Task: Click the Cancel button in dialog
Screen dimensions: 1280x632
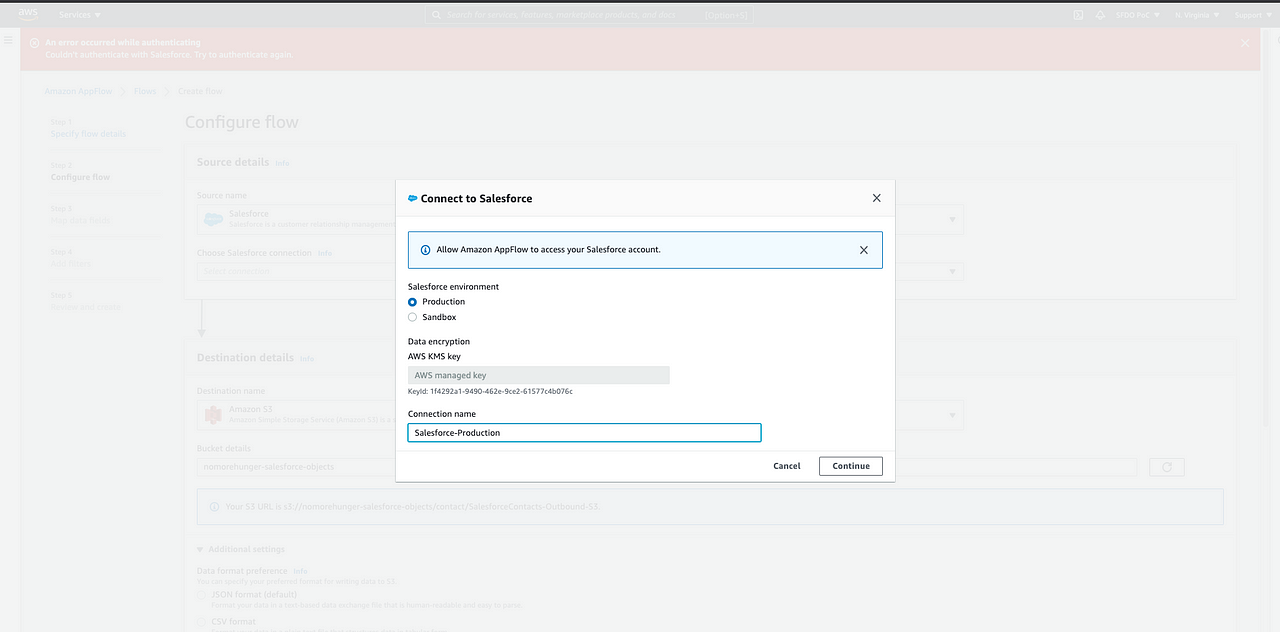Action: [x=787, y=466]
